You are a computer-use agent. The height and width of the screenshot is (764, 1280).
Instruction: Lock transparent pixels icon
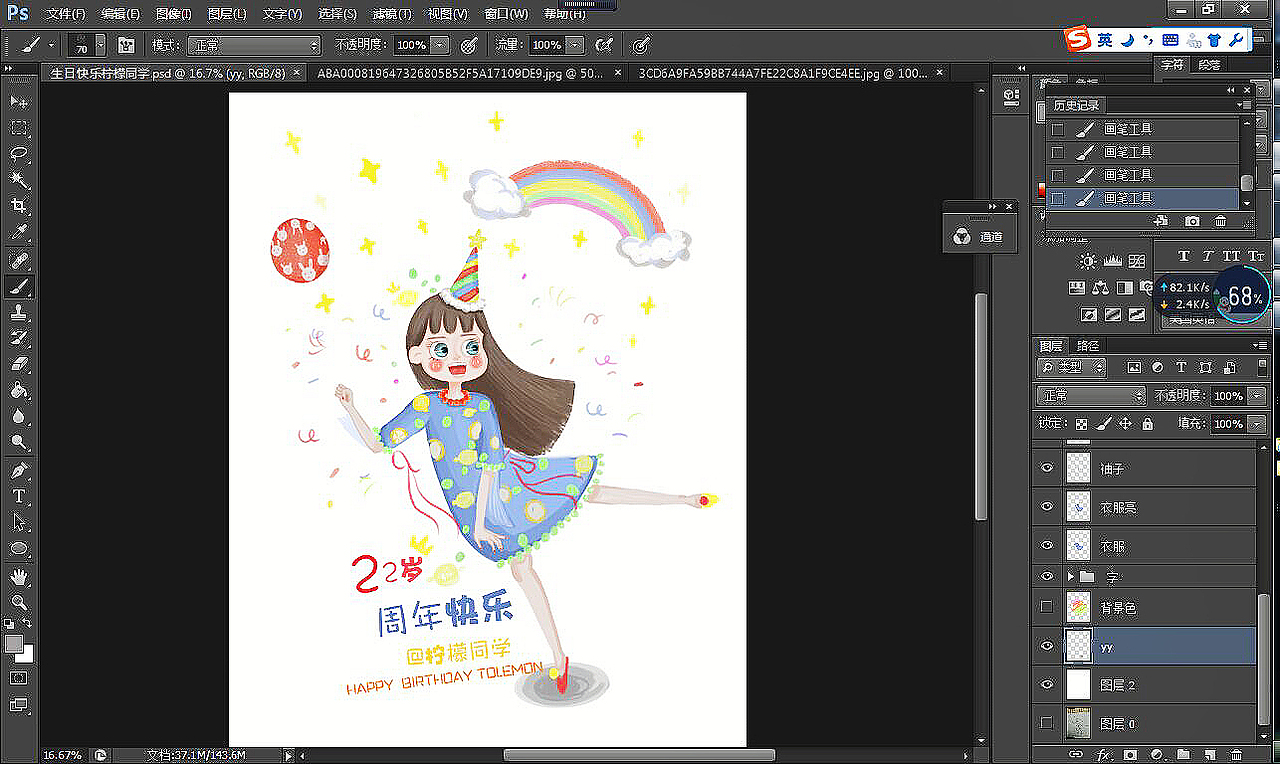pyautogui.click(x=1080, y=424)
